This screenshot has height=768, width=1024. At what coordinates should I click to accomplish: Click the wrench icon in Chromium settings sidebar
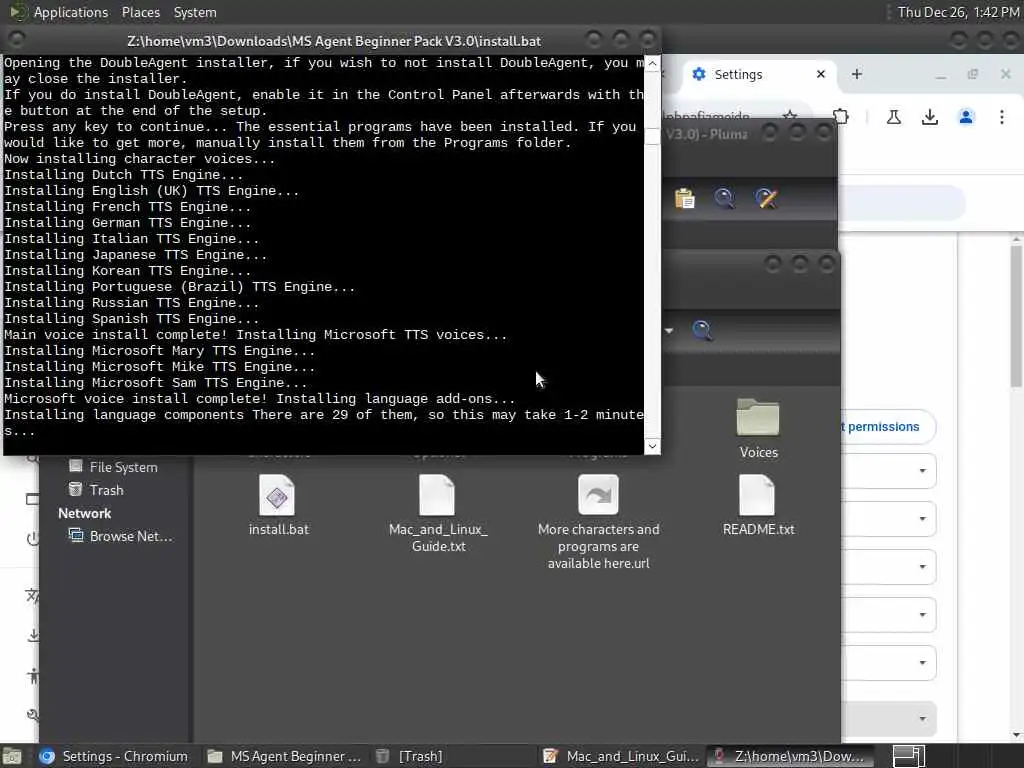tap(33, 715)
